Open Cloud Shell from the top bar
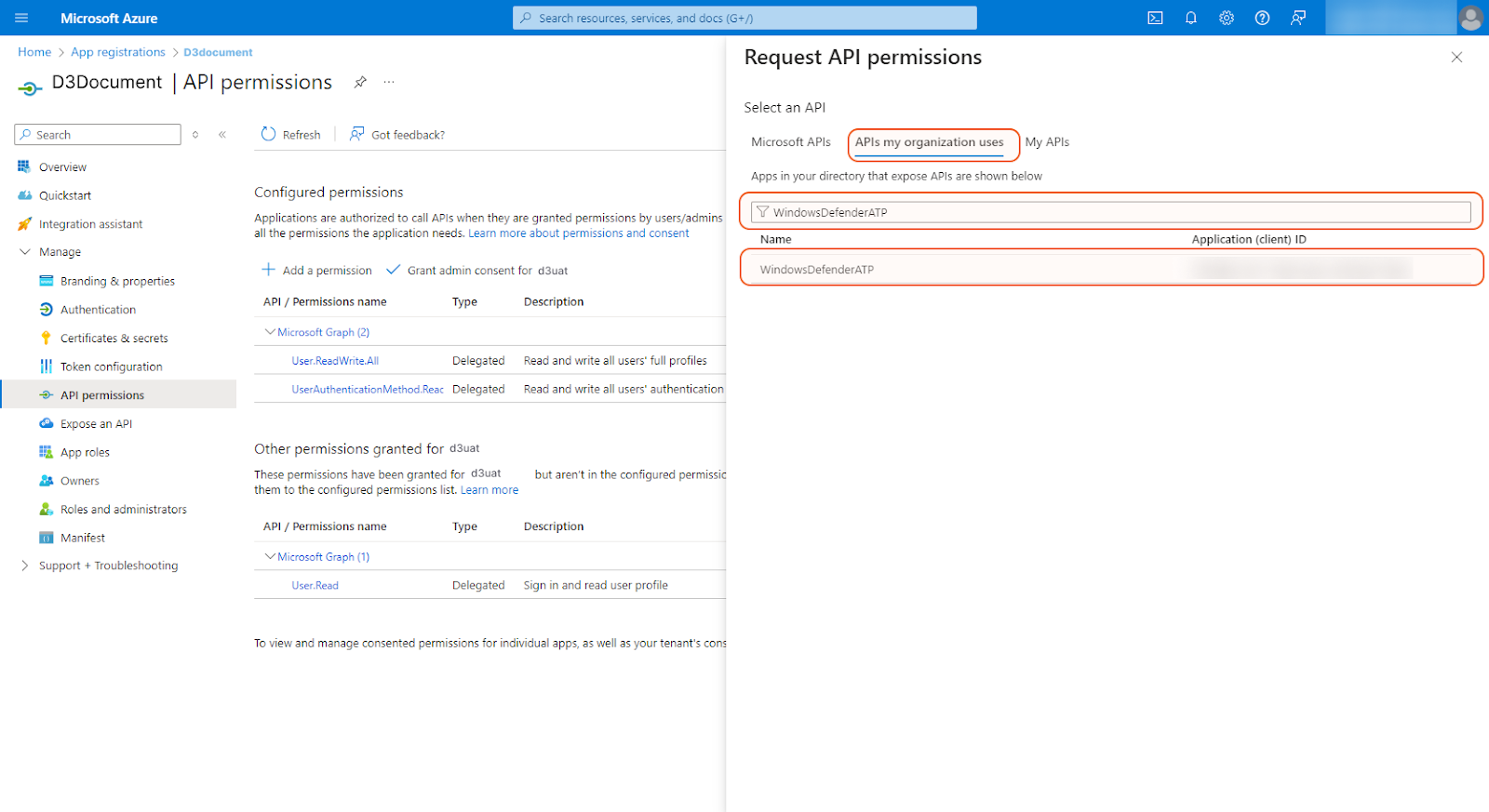Screen dimensions: 1489x812 coord(1155,18)
